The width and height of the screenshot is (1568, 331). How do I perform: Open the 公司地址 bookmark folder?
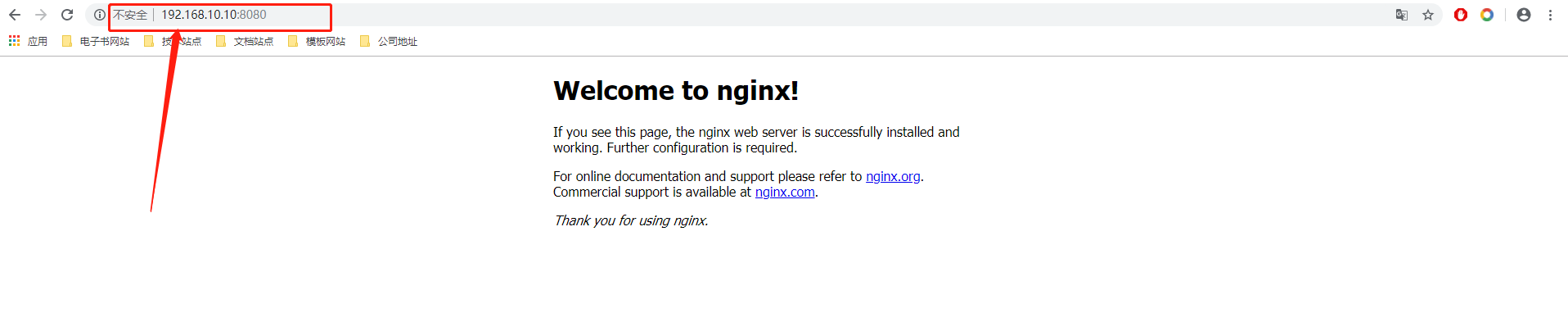point(389,41)
